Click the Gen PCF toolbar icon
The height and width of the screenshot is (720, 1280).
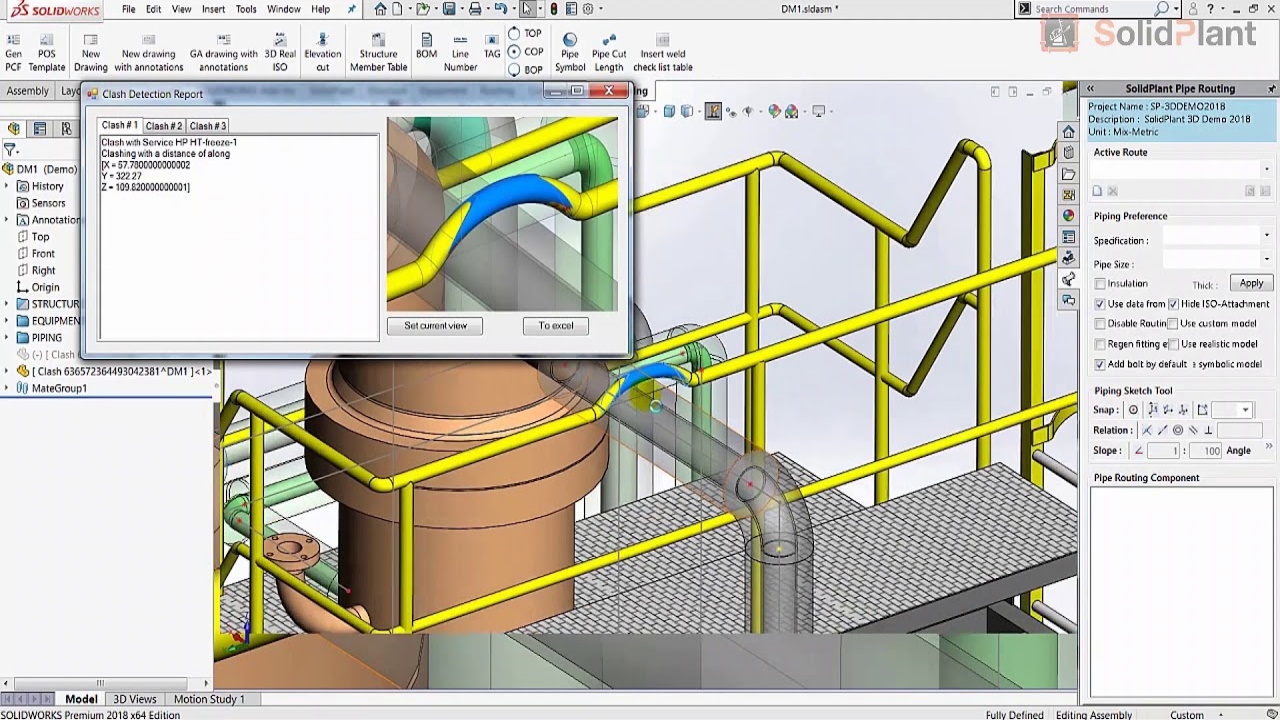[13, 40]
